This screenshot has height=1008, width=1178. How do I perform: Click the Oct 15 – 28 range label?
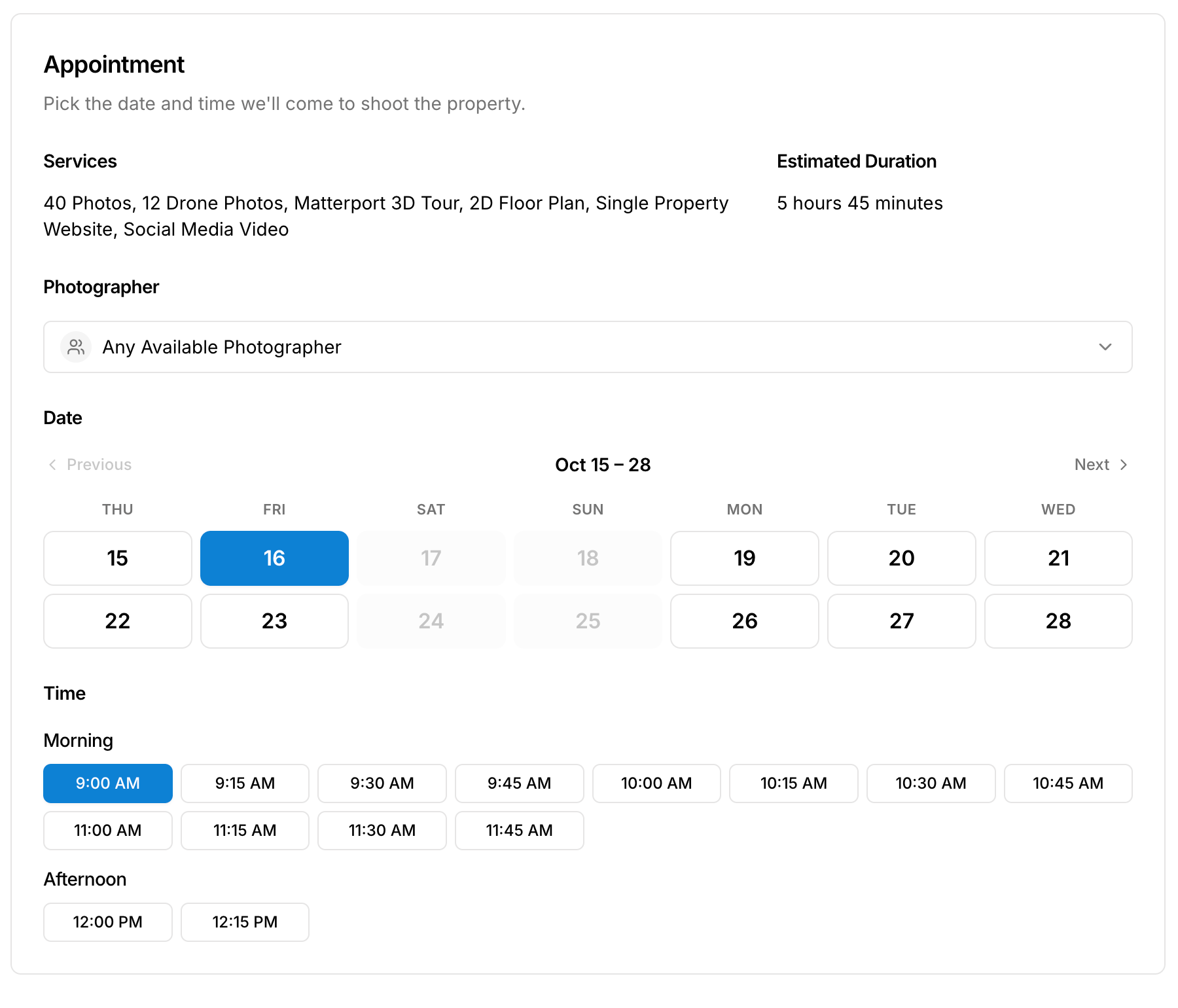pos(603,465)
